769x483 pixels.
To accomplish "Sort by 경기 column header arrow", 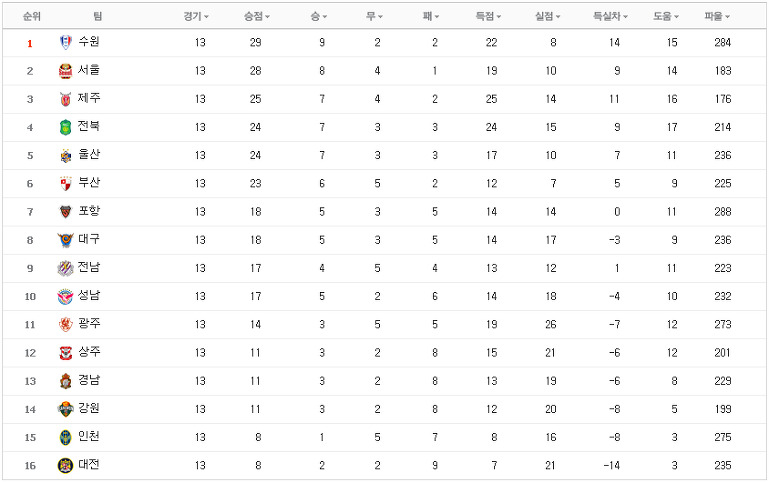I will [196, 17].
